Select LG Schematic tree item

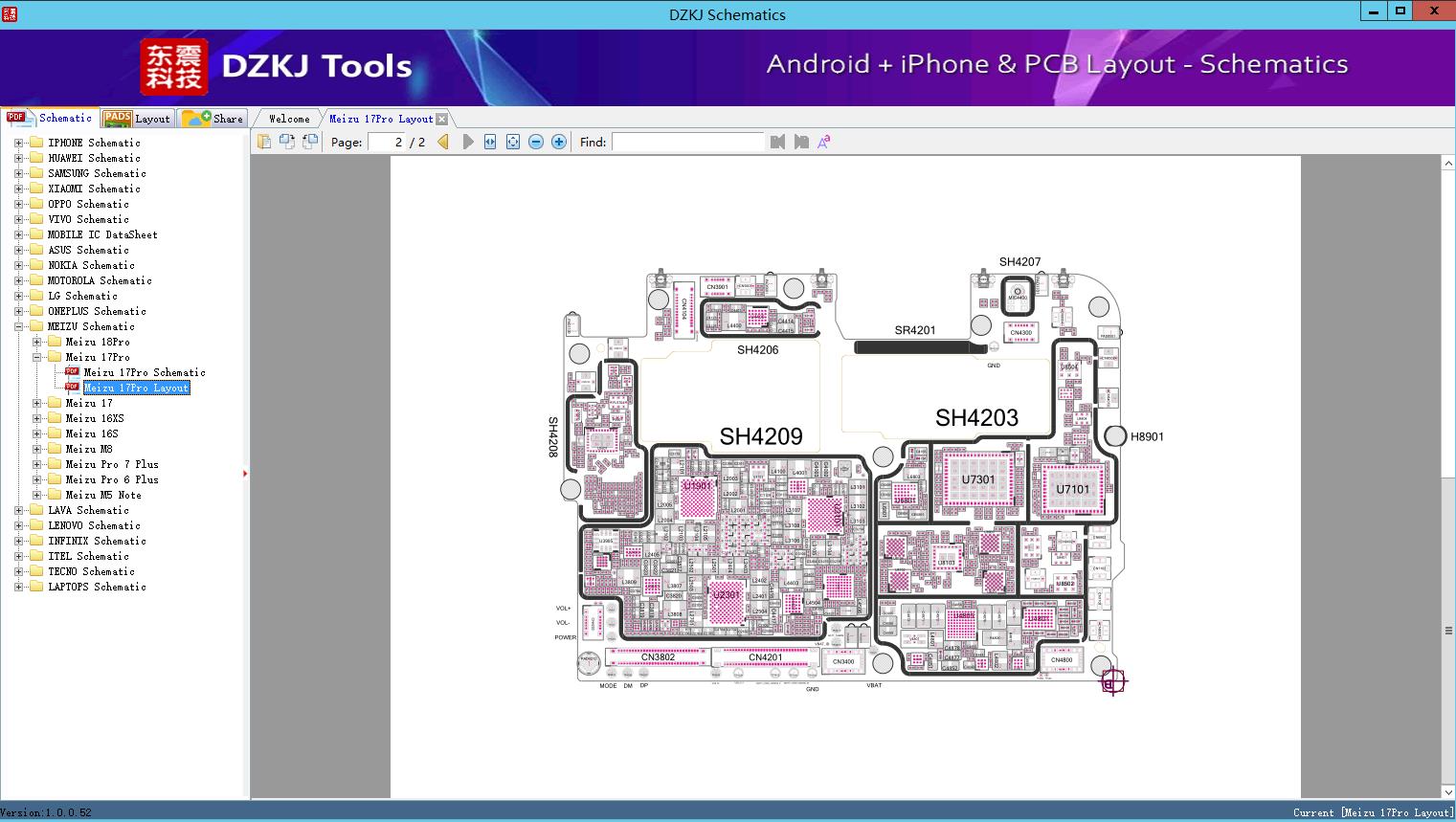point(82,296)
